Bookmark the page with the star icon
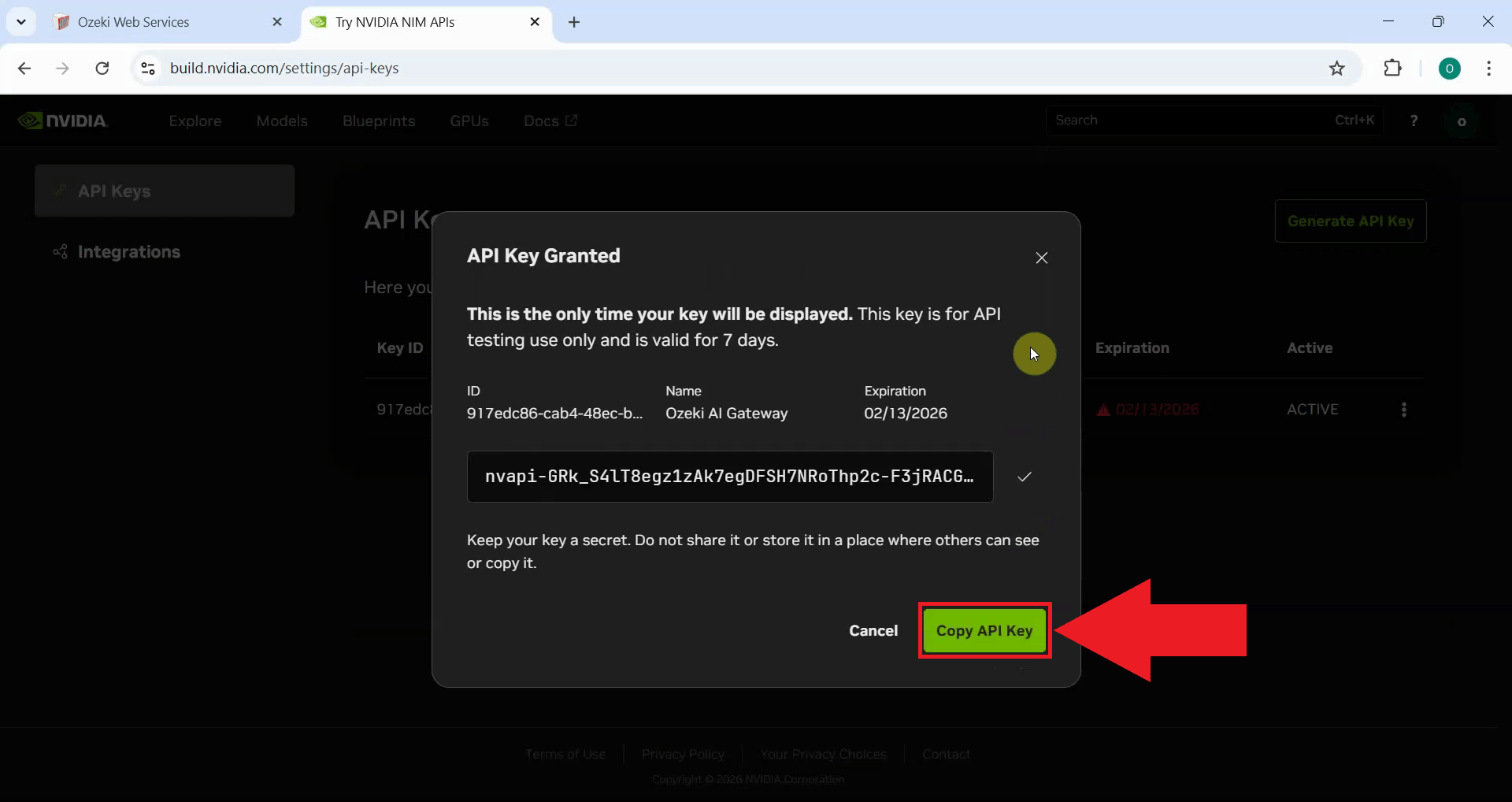The width and height of the screenshot is (1512, 802). coord(1338,68)
